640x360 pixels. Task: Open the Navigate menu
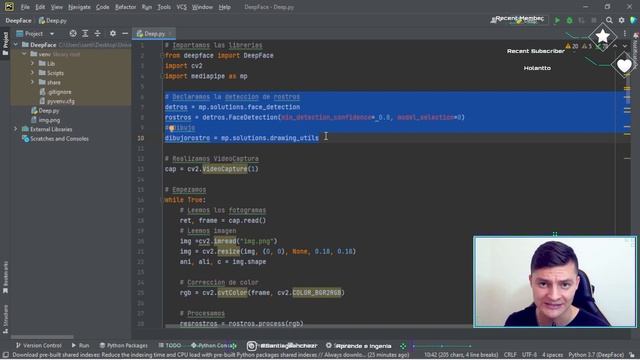click(x=79, y=7)
